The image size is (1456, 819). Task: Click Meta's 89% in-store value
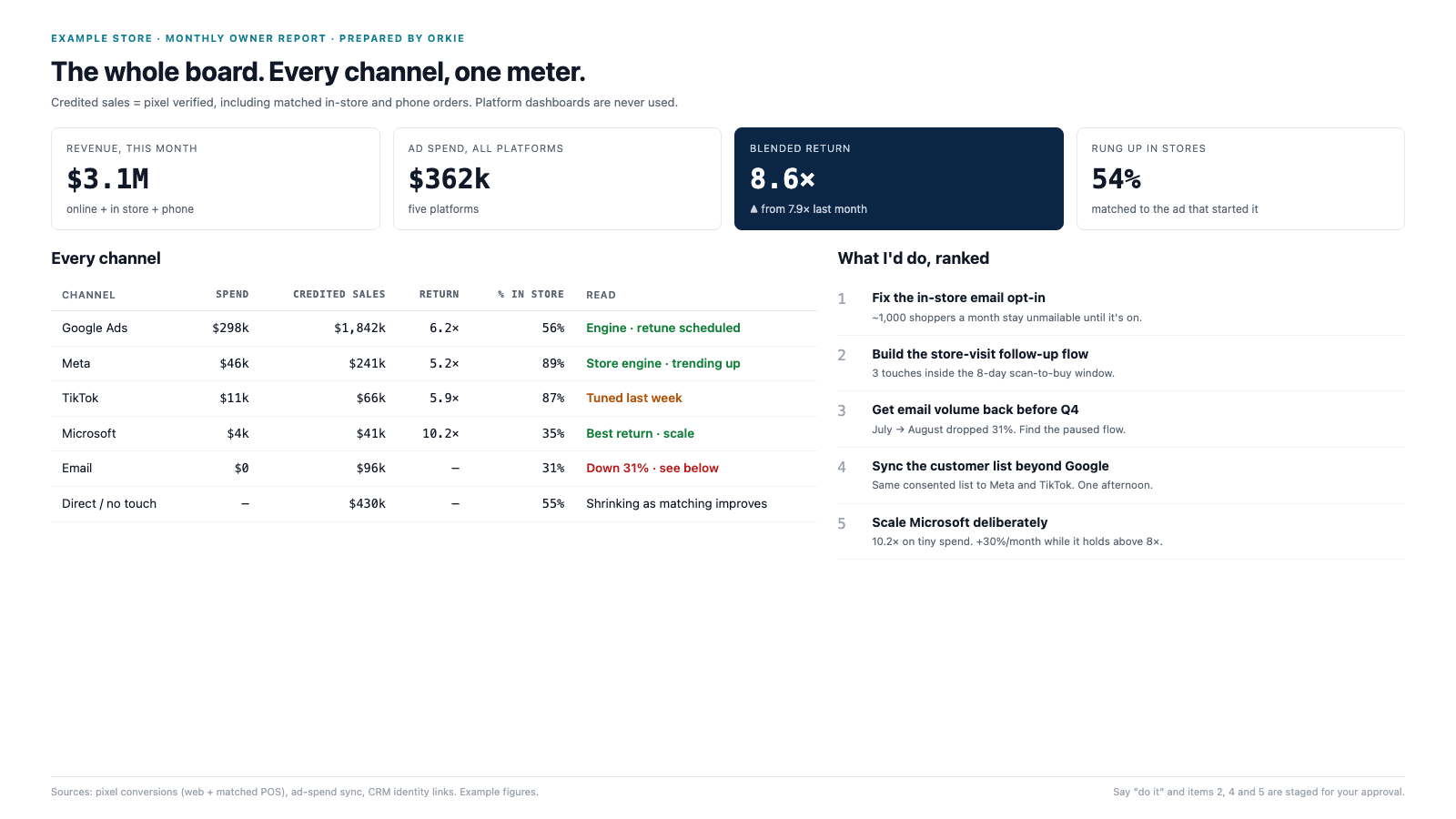(553, 363)
